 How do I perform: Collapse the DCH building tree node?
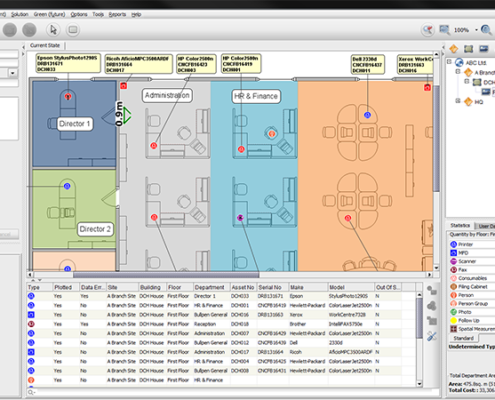coord(467,81)
